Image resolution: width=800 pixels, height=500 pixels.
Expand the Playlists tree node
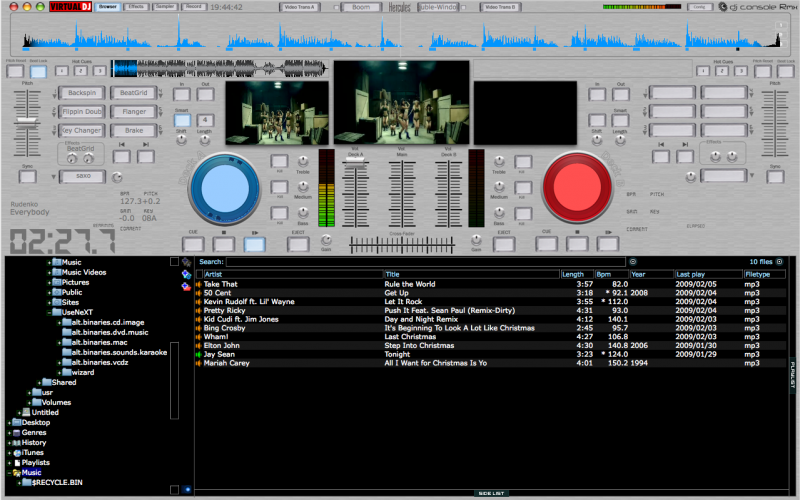click(x=8, y=463)
